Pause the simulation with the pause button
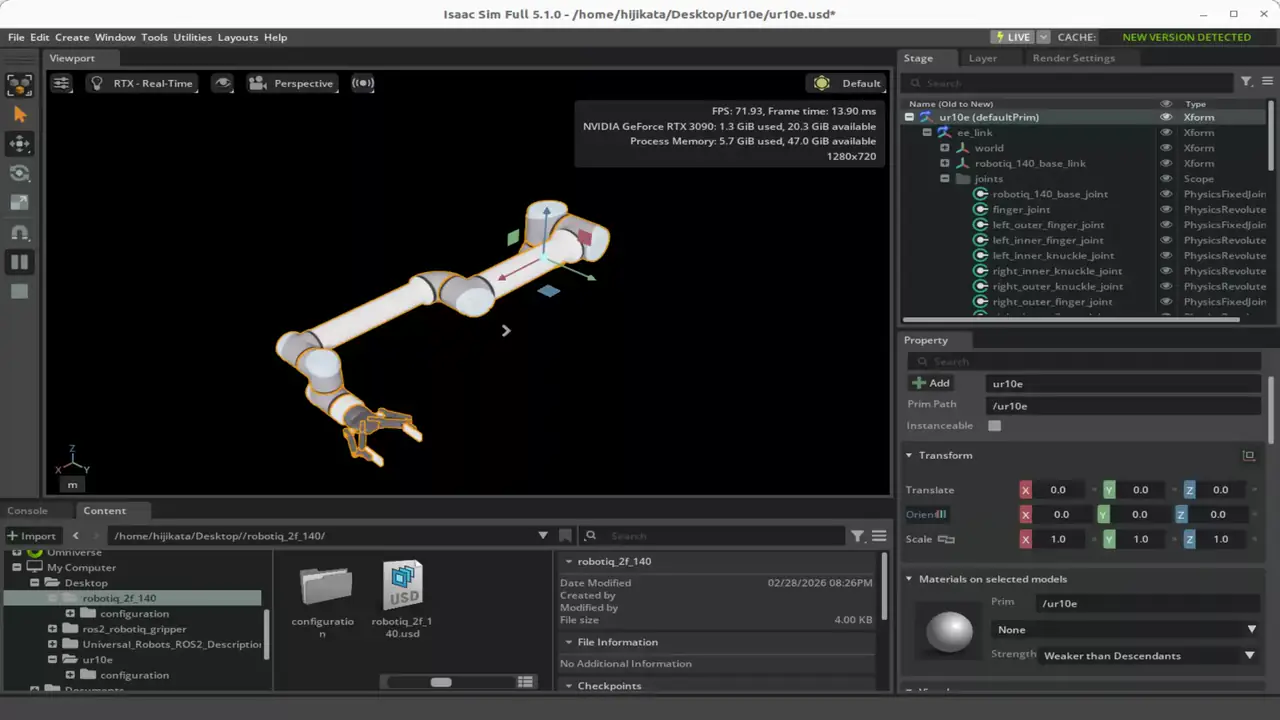Viewport: 1280px width, 720px height. click(20, 262)
